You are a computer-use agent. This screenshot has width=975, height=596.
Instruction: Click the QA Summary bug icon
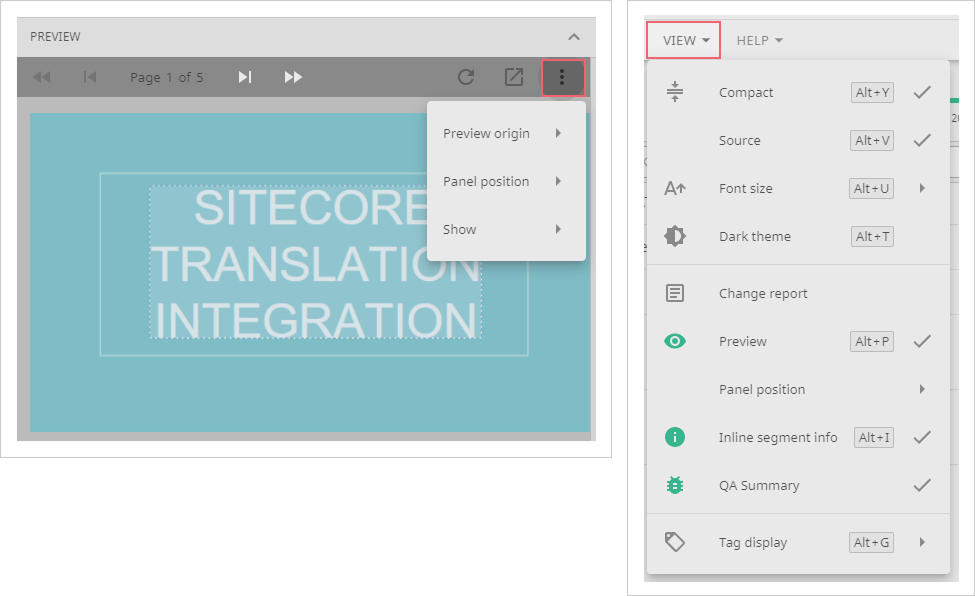click(x=675, y=485)
